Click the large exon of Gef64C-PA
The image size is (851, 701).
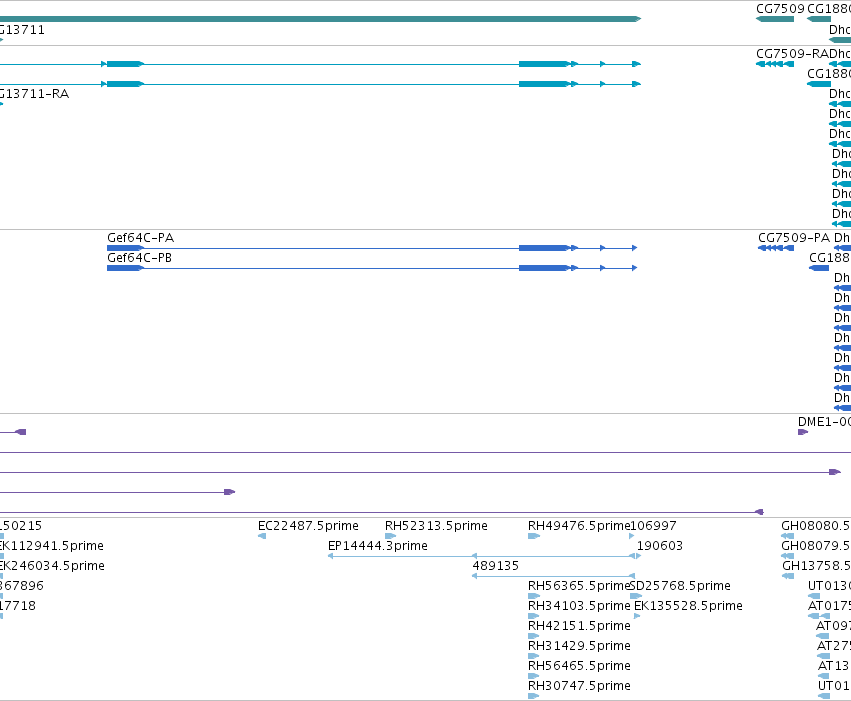[x=543, y=248]
